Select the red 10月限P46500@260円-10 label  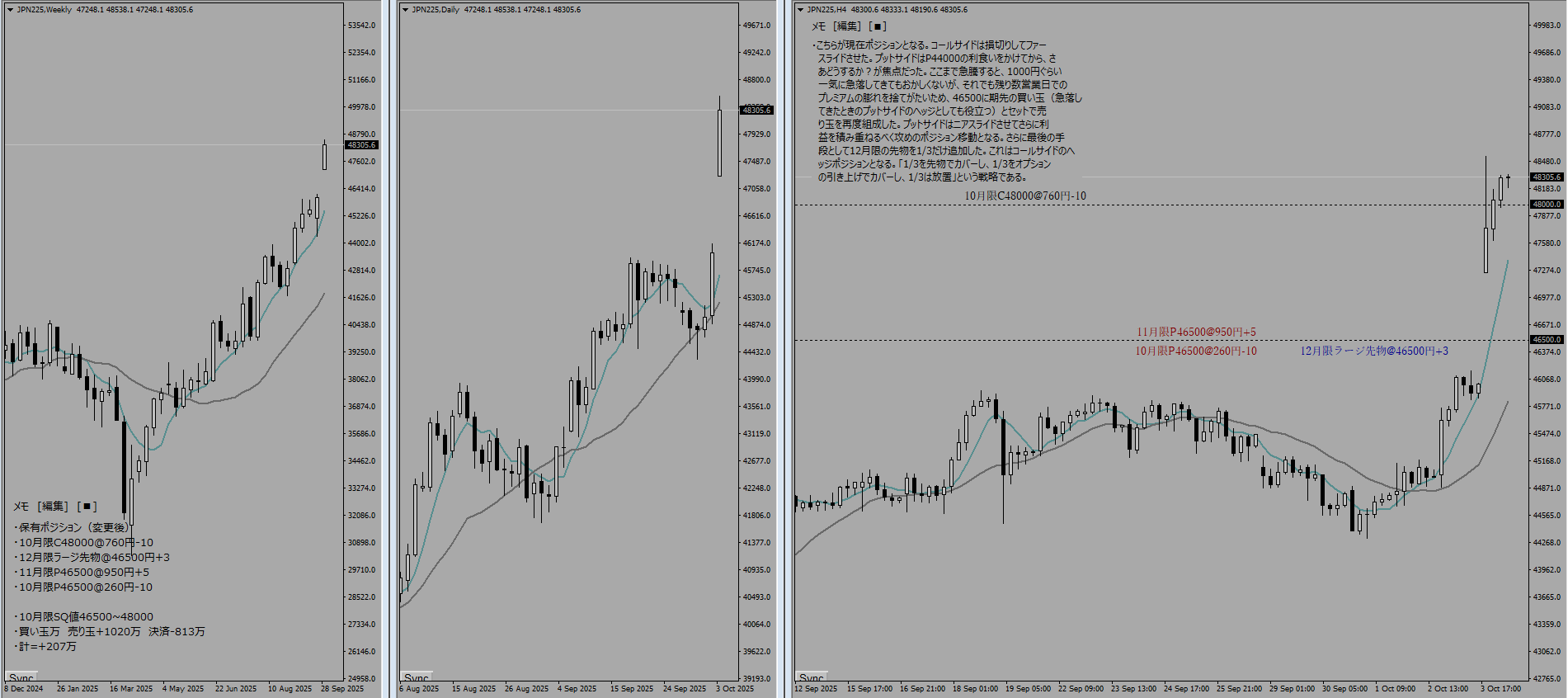(1196, 351)
